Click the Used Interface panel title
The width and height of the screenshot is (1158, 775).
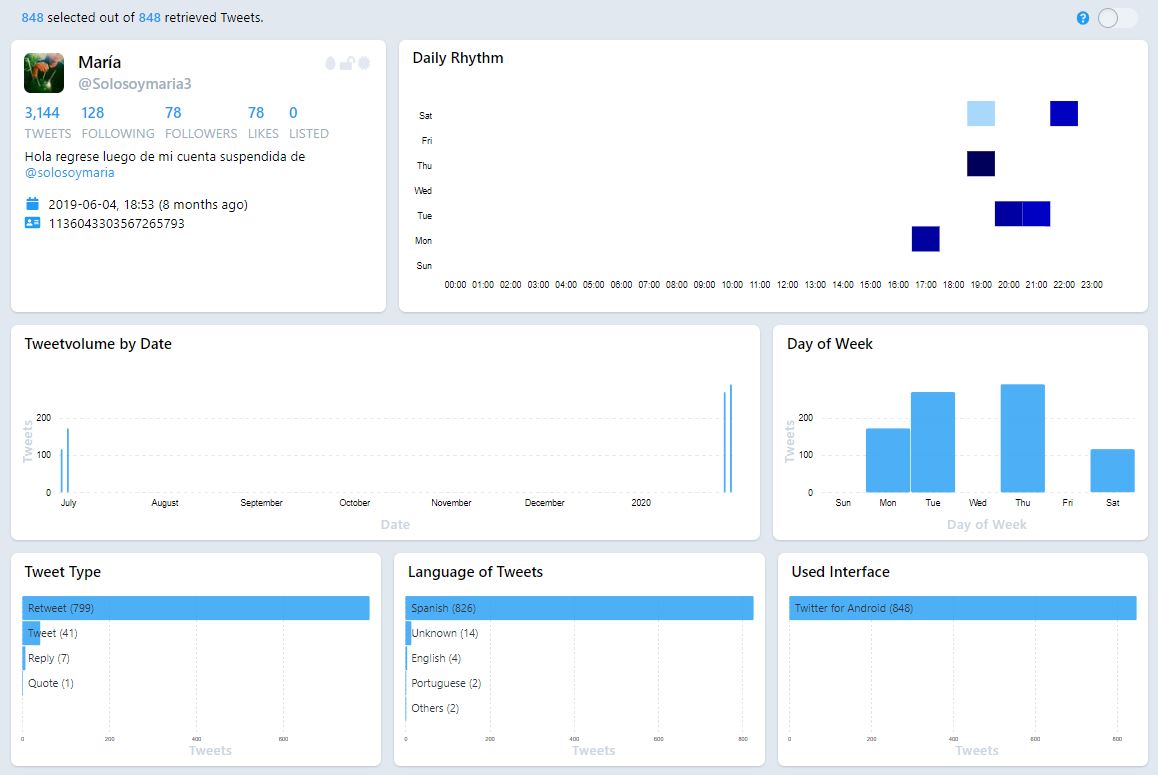(x=840, y=572)
